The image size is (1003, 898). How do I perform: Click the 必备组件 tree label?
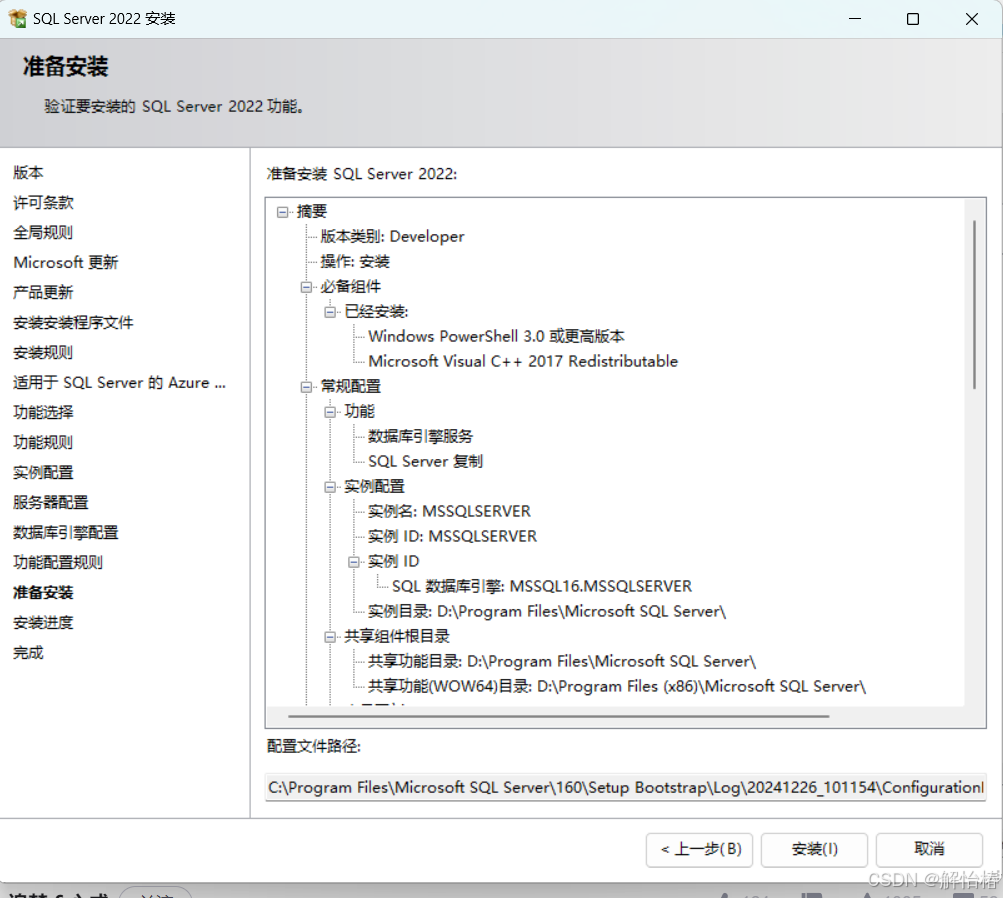point(351,287)
